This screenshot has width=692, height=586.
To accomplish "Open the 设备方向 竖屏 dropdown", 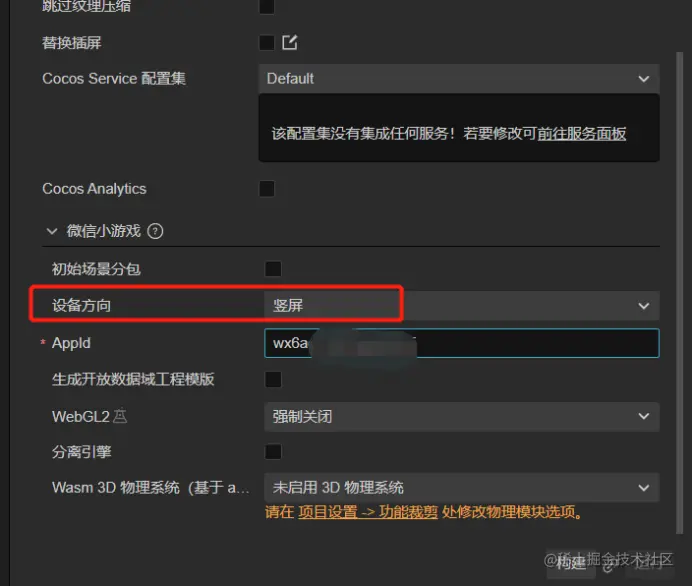I will click(x=462, y=305).
